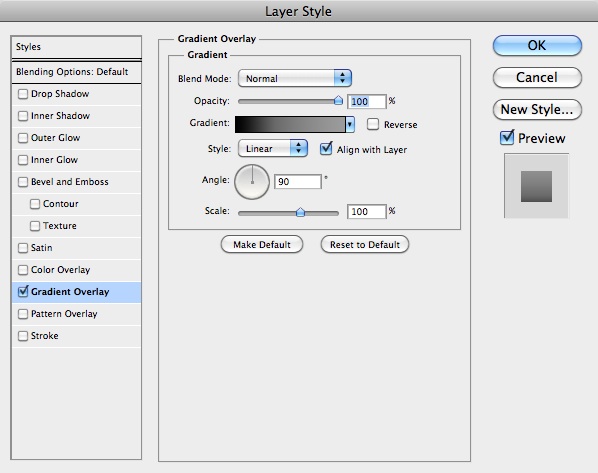Uncheck Align with Layer
The height and width of the screenshot is (473, 598).
coord(326,148)
